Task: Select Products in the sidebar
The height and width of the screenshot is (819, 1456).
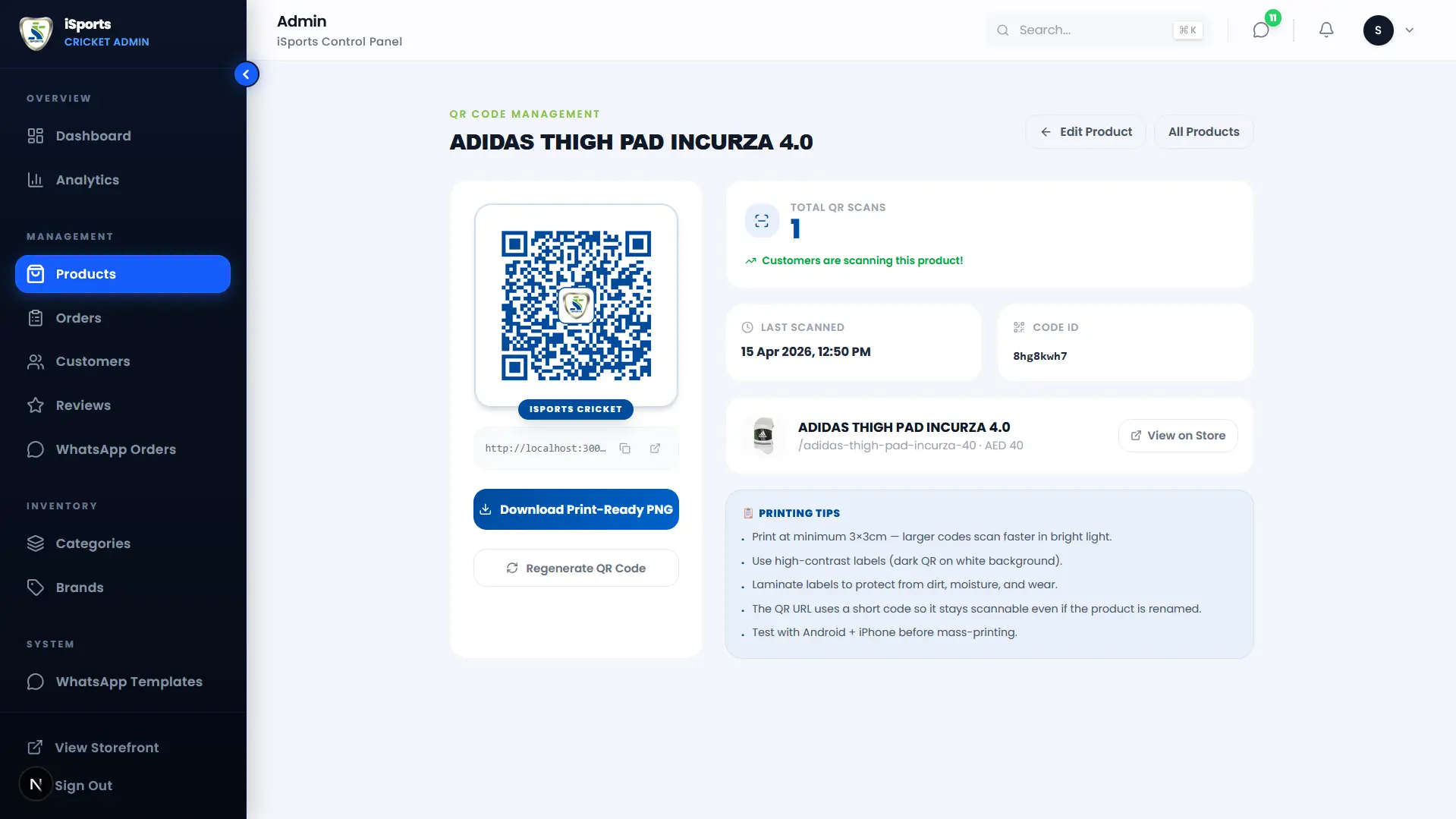Action: pos(123,274)
